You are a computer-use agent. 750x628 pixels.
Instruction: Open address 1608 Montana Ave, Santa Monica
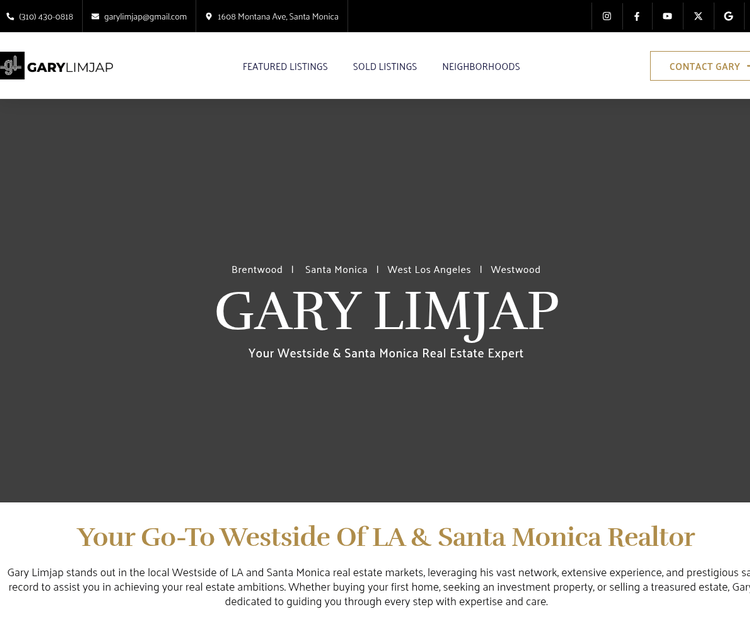(278, 17)
